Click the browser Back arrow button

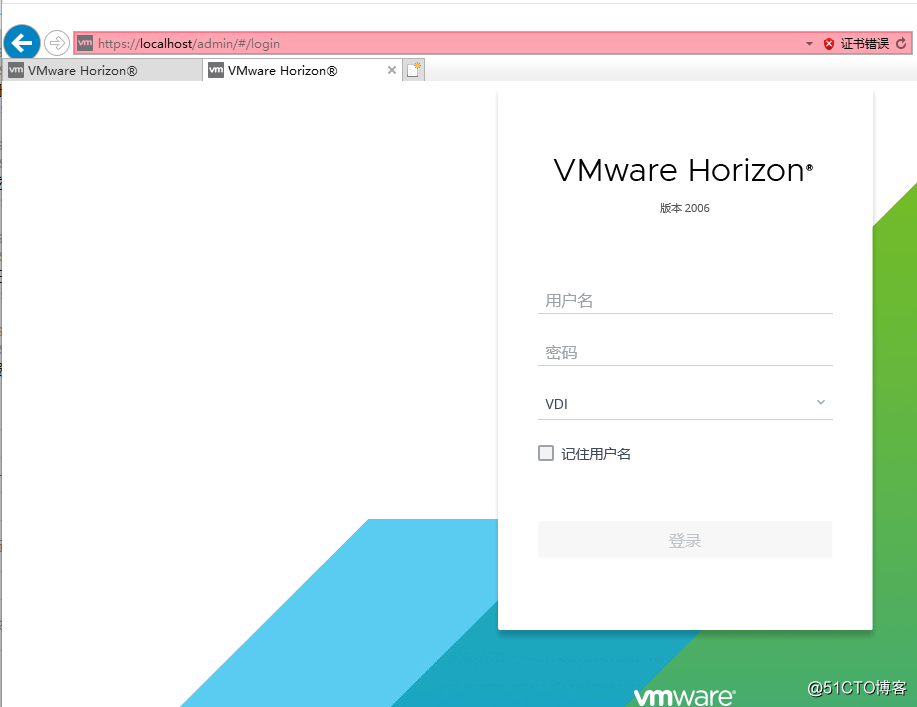click(x=22, y=43)
